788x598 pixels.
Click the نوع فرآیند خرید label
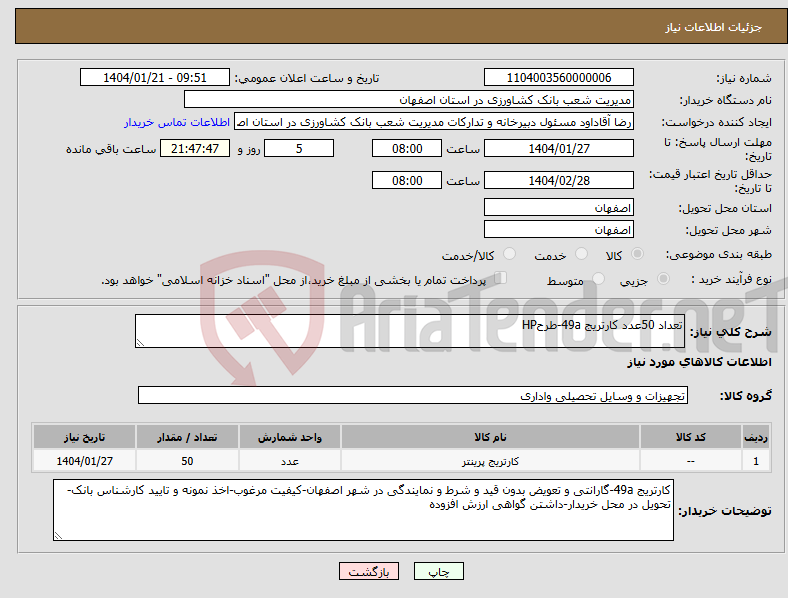click(731, 279)
